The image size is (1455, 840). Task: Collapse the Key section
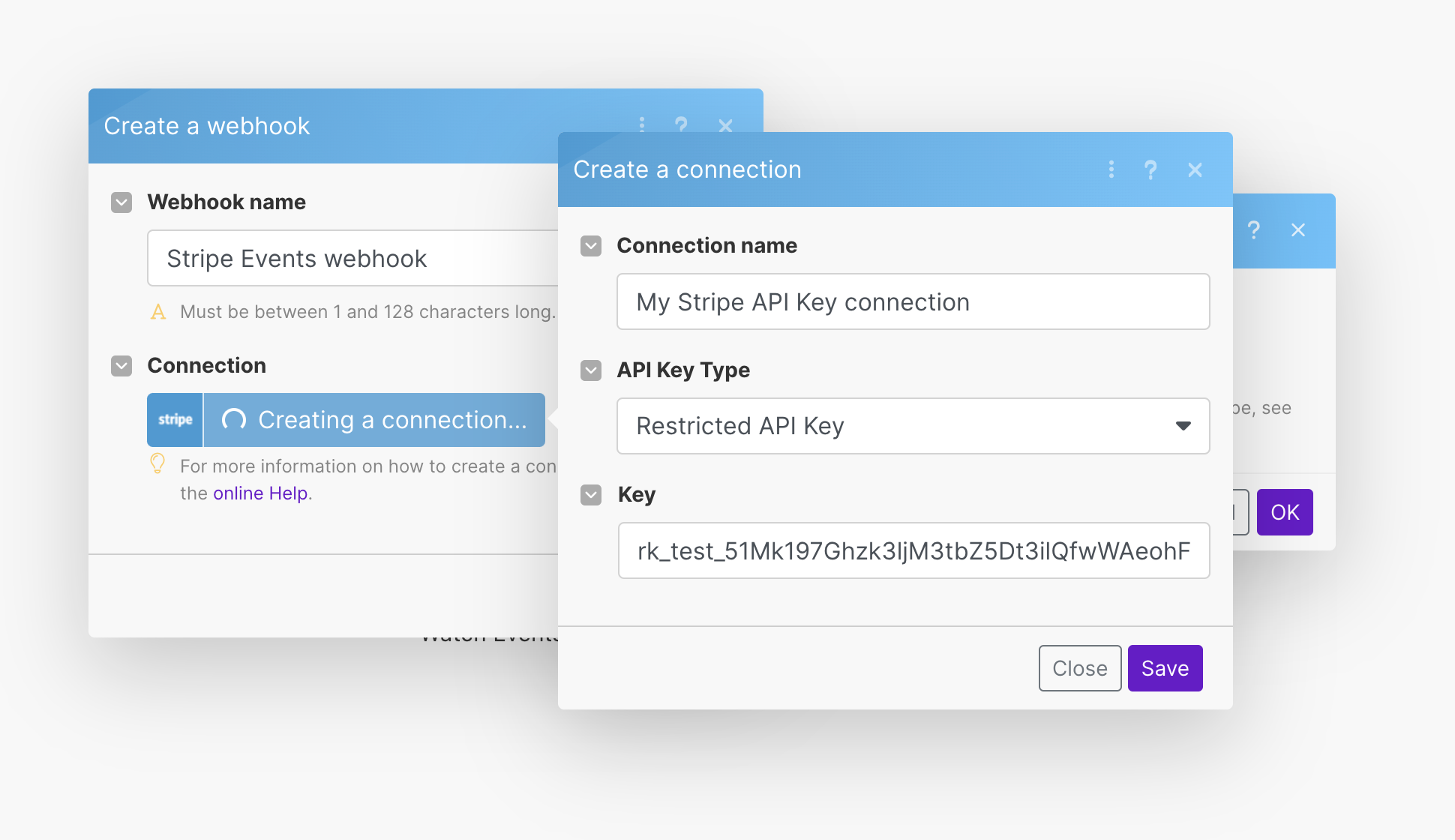tap(591, 495)
